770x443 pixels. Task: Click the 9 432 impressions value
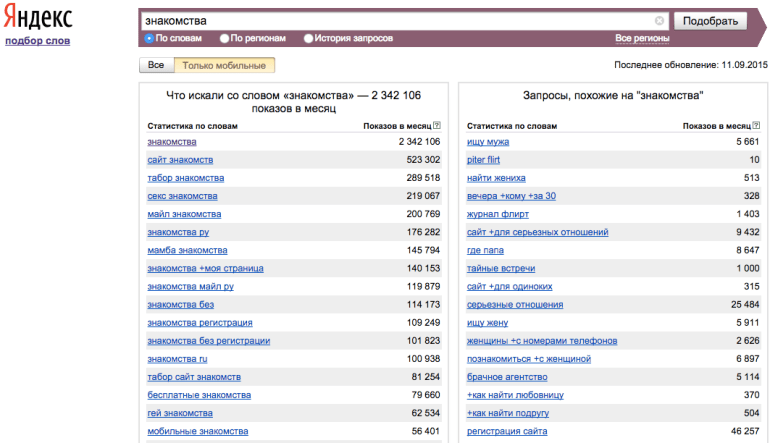pos(747,232)
